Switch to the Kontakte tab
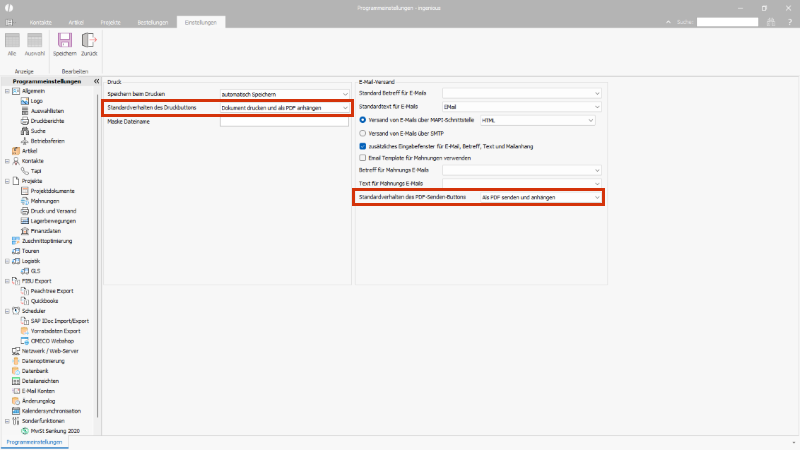The image size is (800, 450). click(40, 21)
